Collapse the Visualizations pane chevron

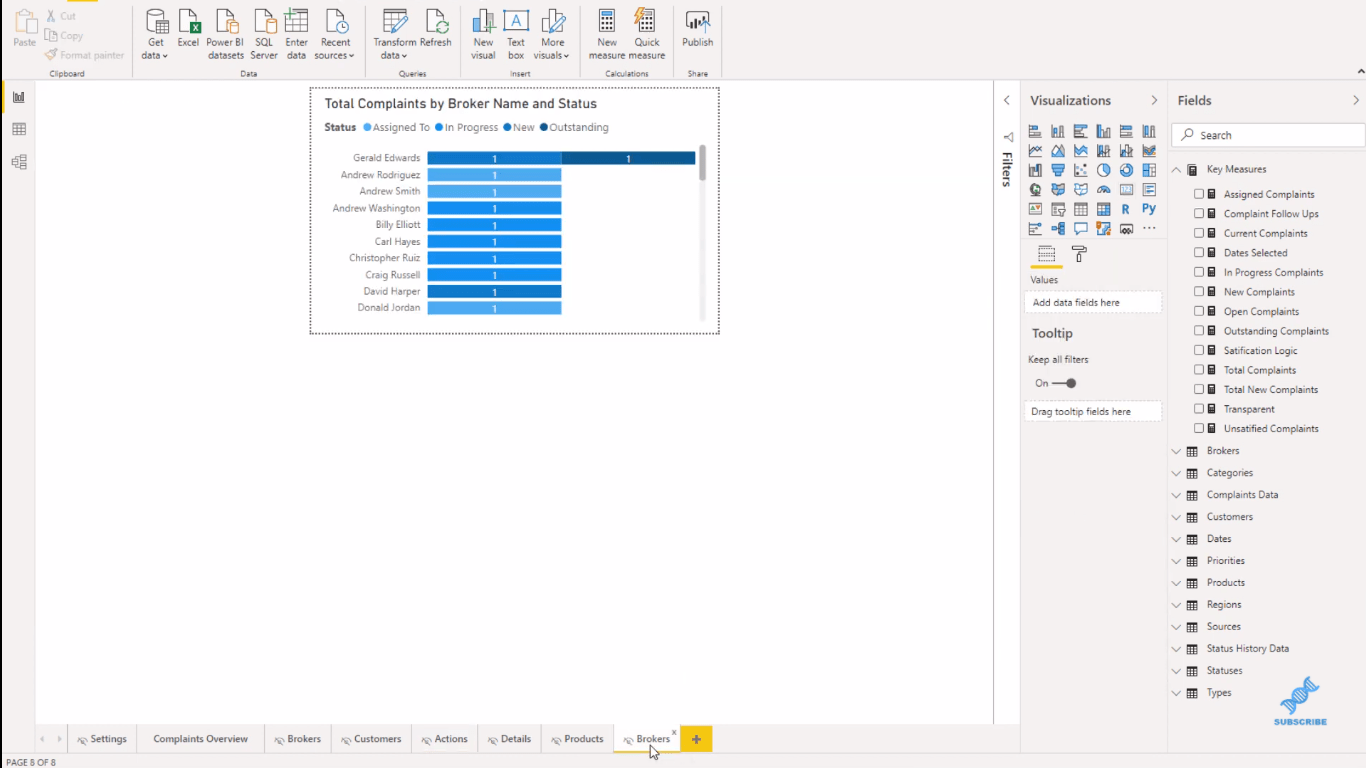(x=1154, y=100)
